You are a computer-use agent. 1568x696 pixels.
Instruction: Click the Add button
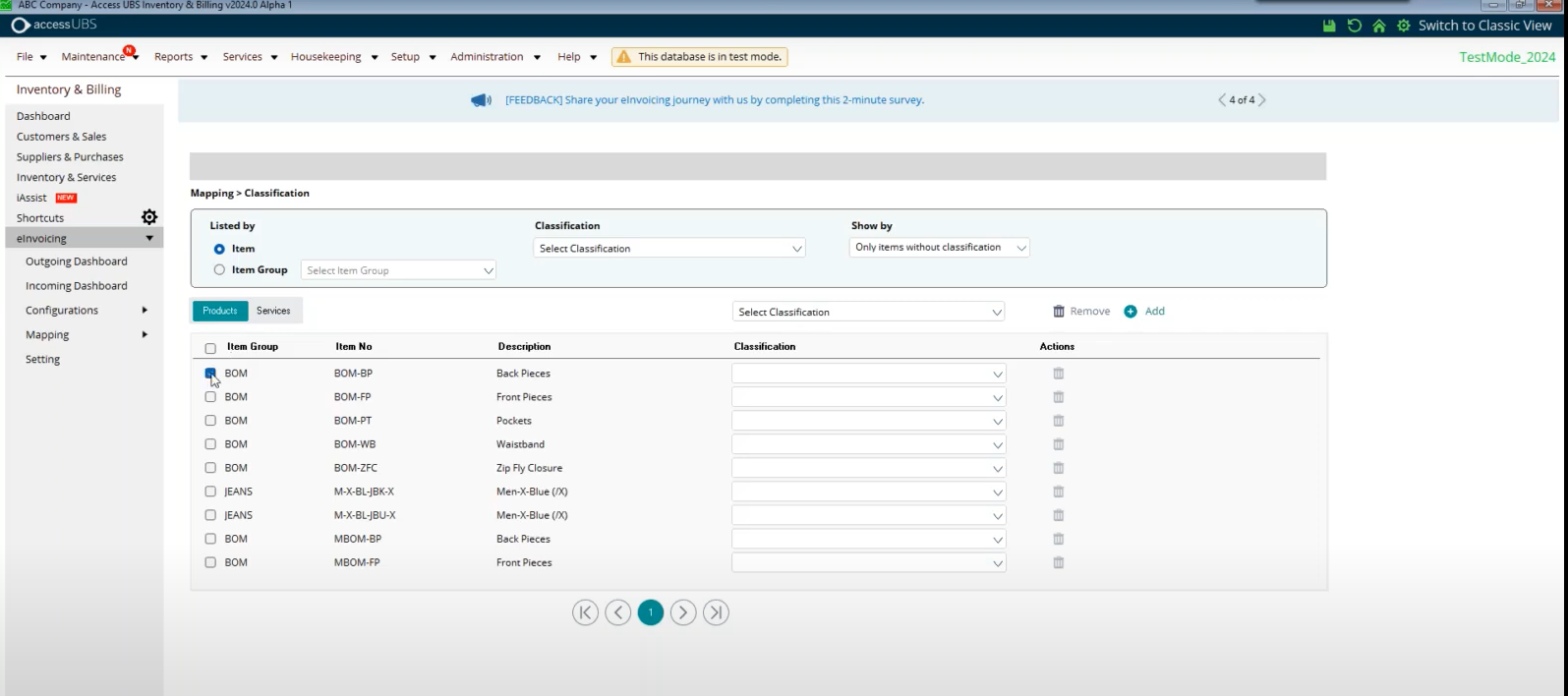pyautogui.click(x=1145, y=312)
